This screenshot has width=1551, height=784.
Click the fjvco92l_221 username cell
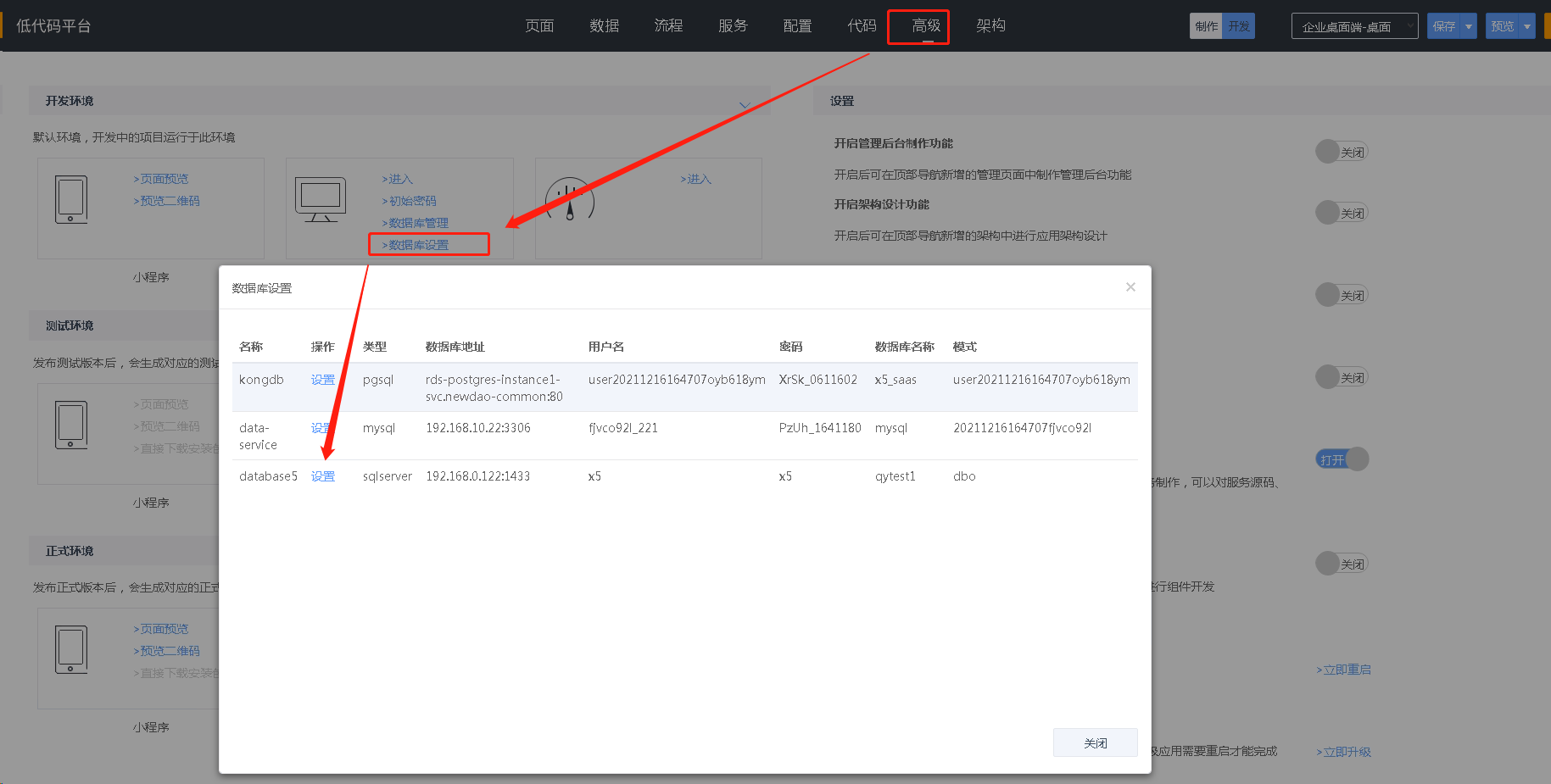(623, 428)
